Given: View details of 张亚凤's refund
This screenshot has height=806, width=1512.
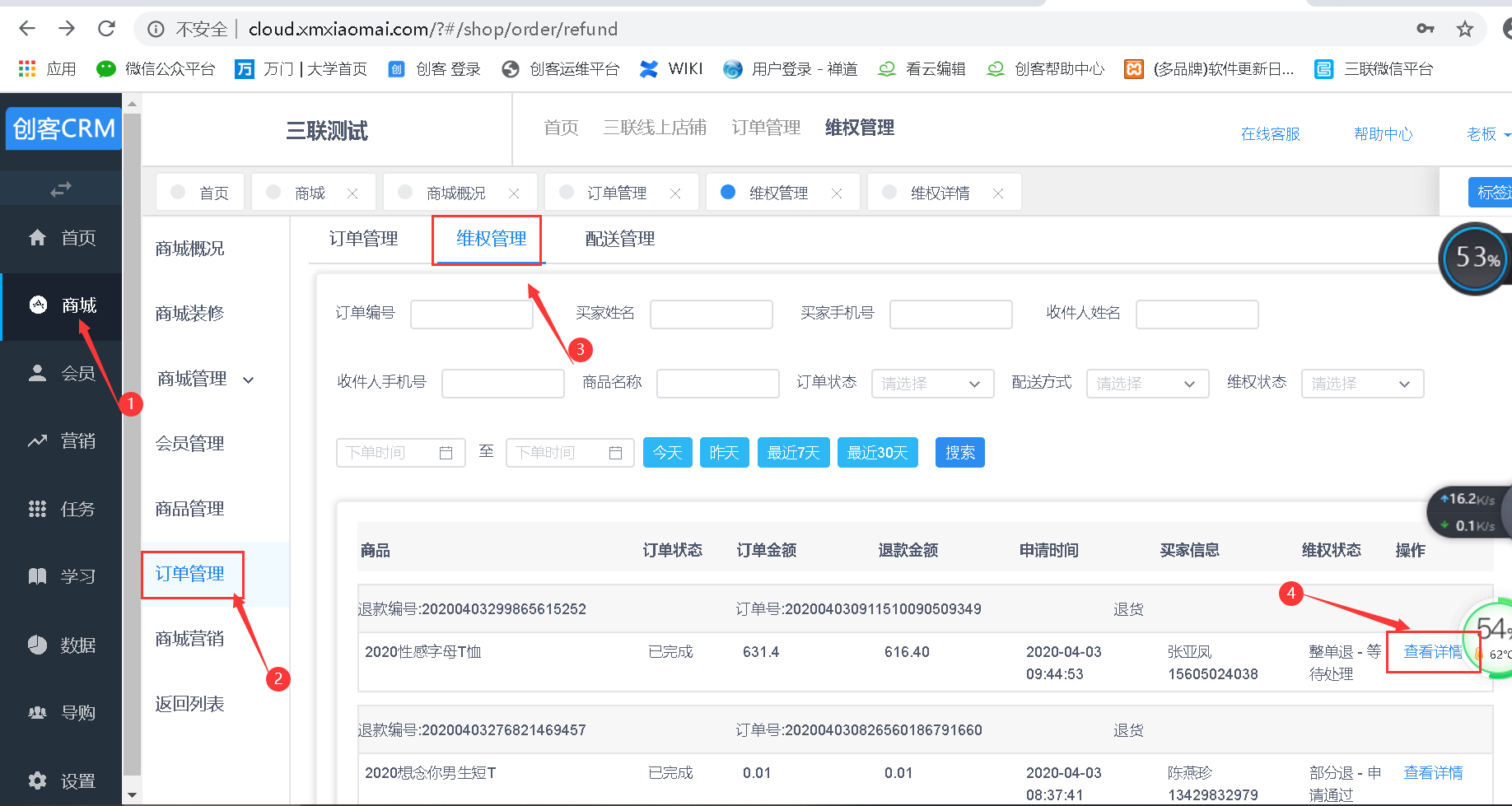Looking at the screenshot, I should point(1433,652).
